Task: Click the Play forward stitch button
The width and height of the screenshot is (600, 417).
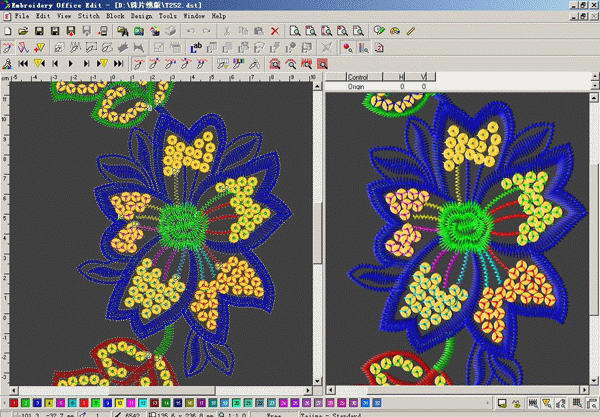Action: pos(69,63)
